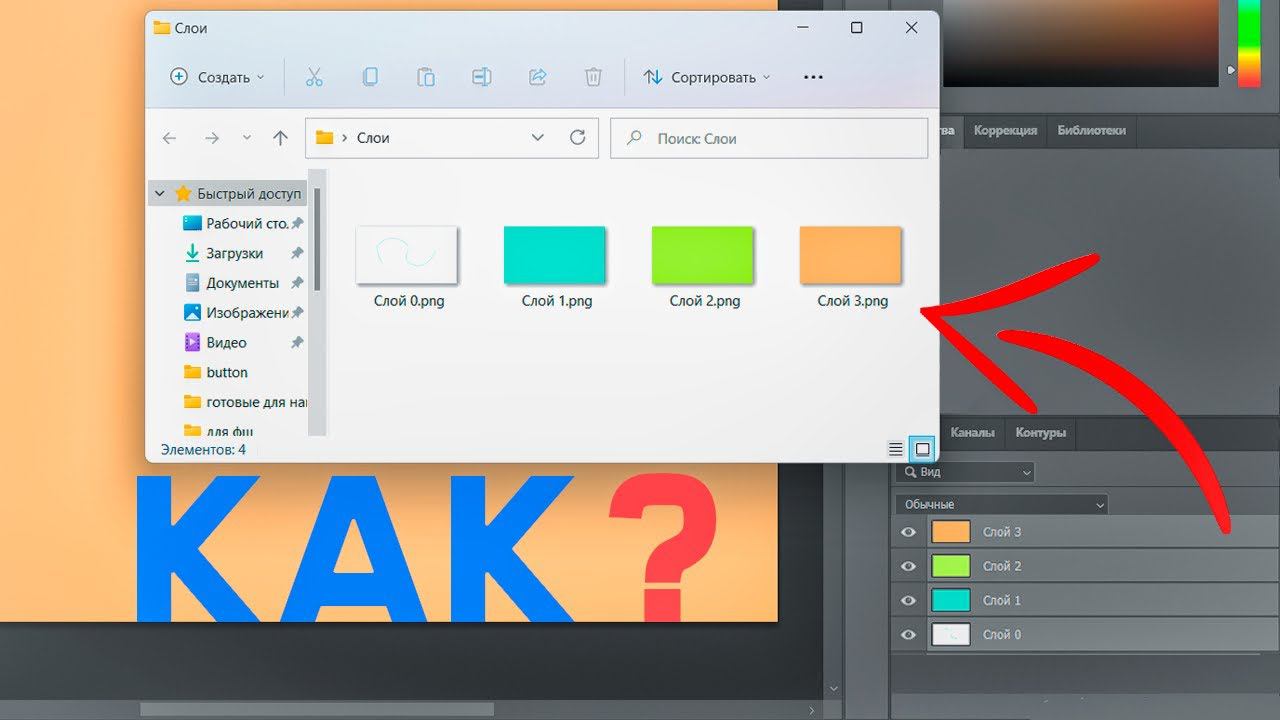The image size is (1280, 720).
Task: Open recent locations chevron dropdown
Action: tap(246, 138)
